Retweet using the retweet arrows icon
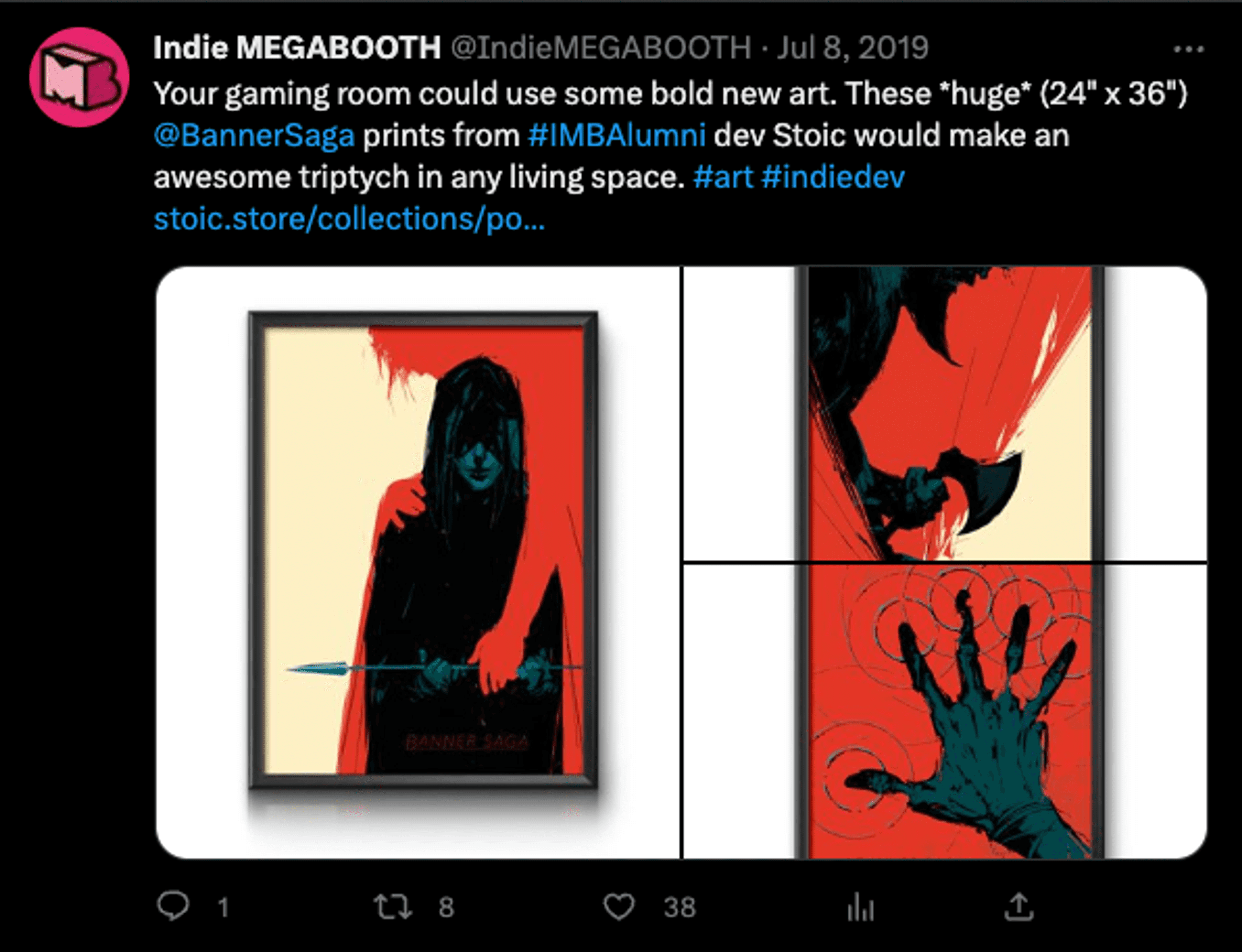Viewport: 1242px width, 952px height. click(x=393, y=906)
